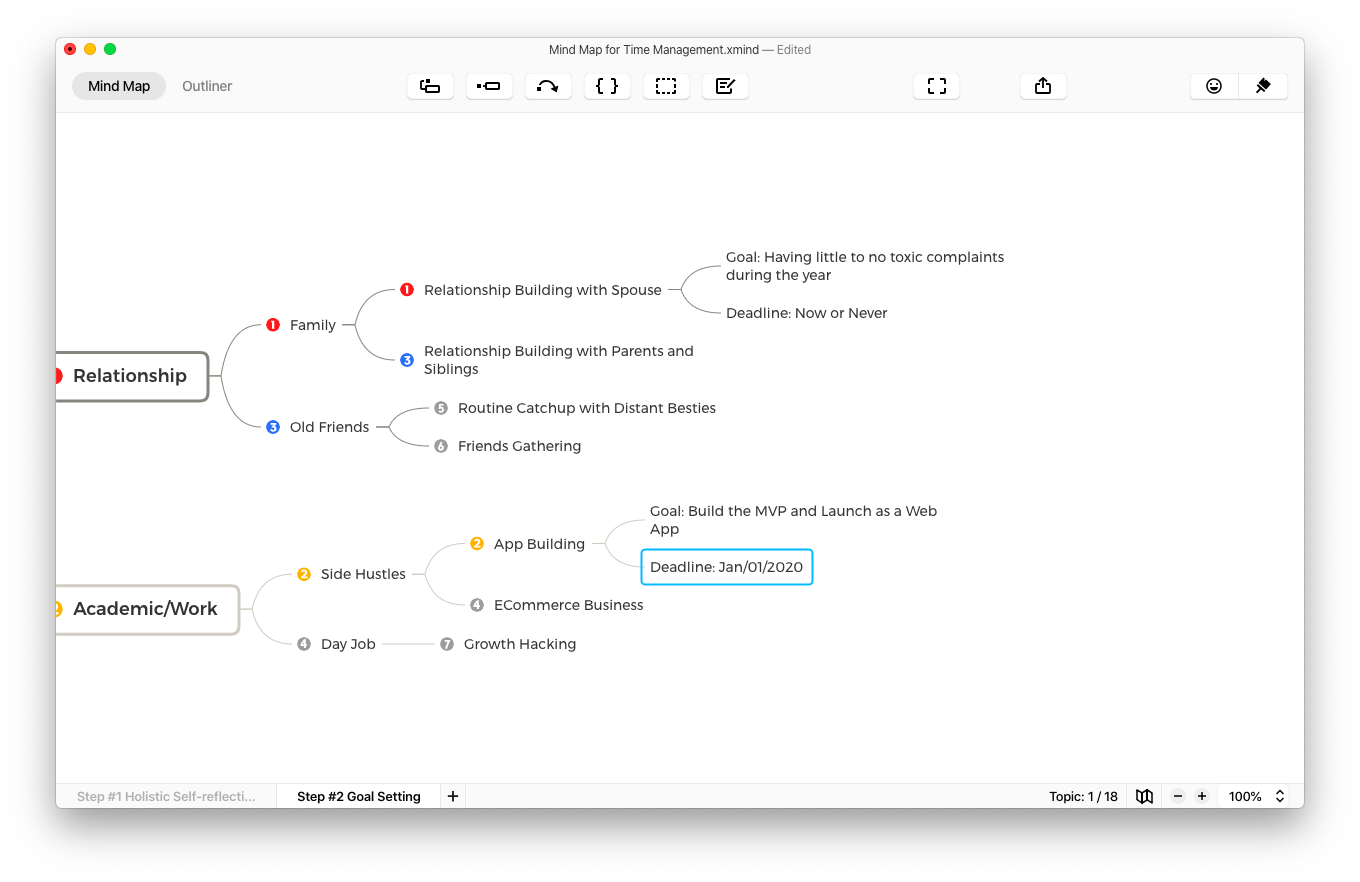Select Routine Catchup with Distant Besties topic
Screen dimensions: 1360x882
click(x=587, y=408)
